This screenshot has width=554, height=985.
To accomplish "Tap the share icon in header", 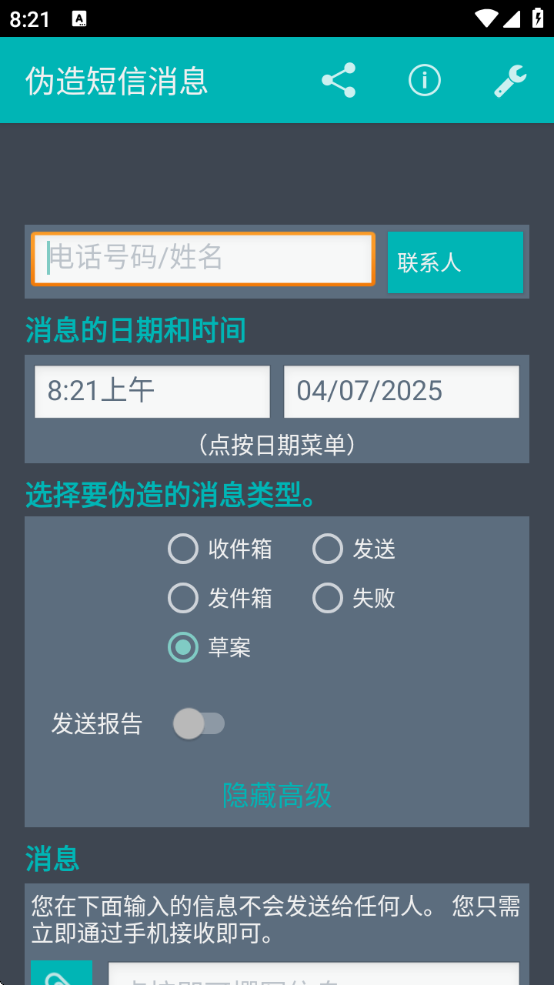I will coord(339,80).
